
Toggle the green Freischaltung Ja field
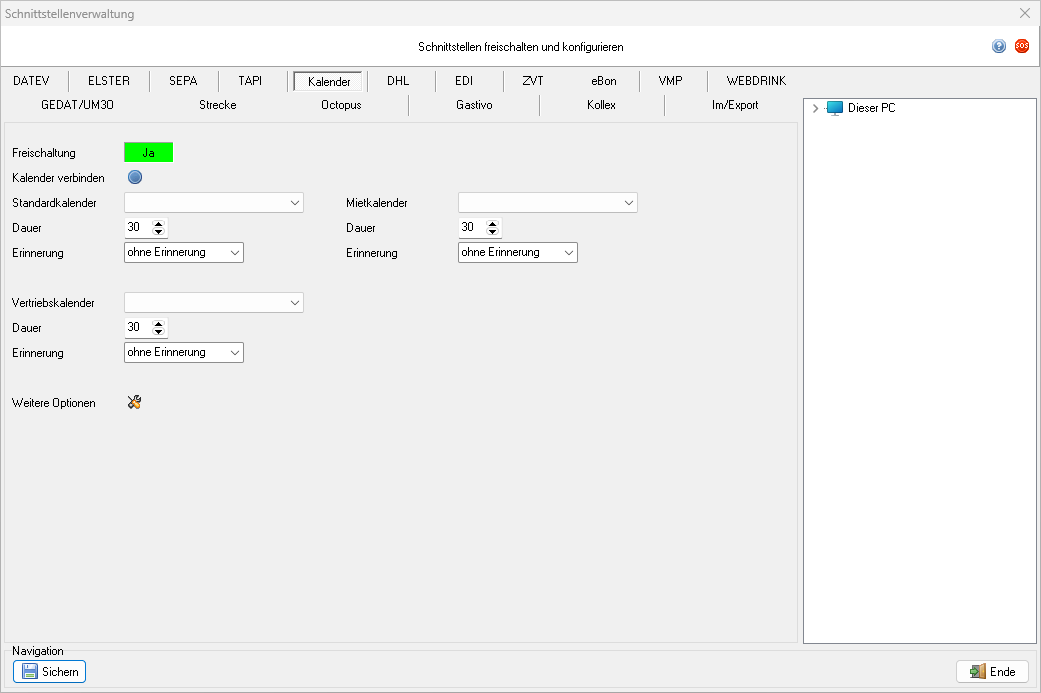[148, 152]
